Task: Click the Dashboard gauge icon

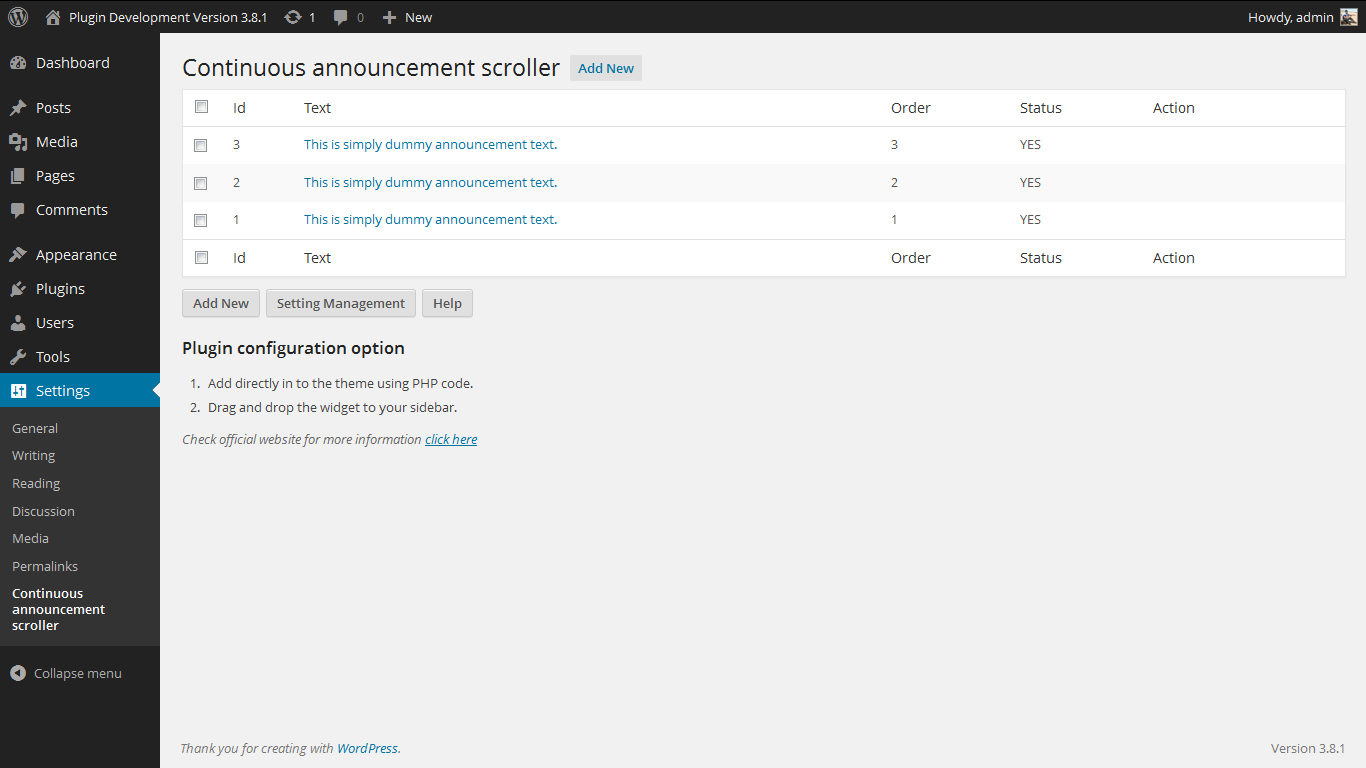Action: point(18,63)
